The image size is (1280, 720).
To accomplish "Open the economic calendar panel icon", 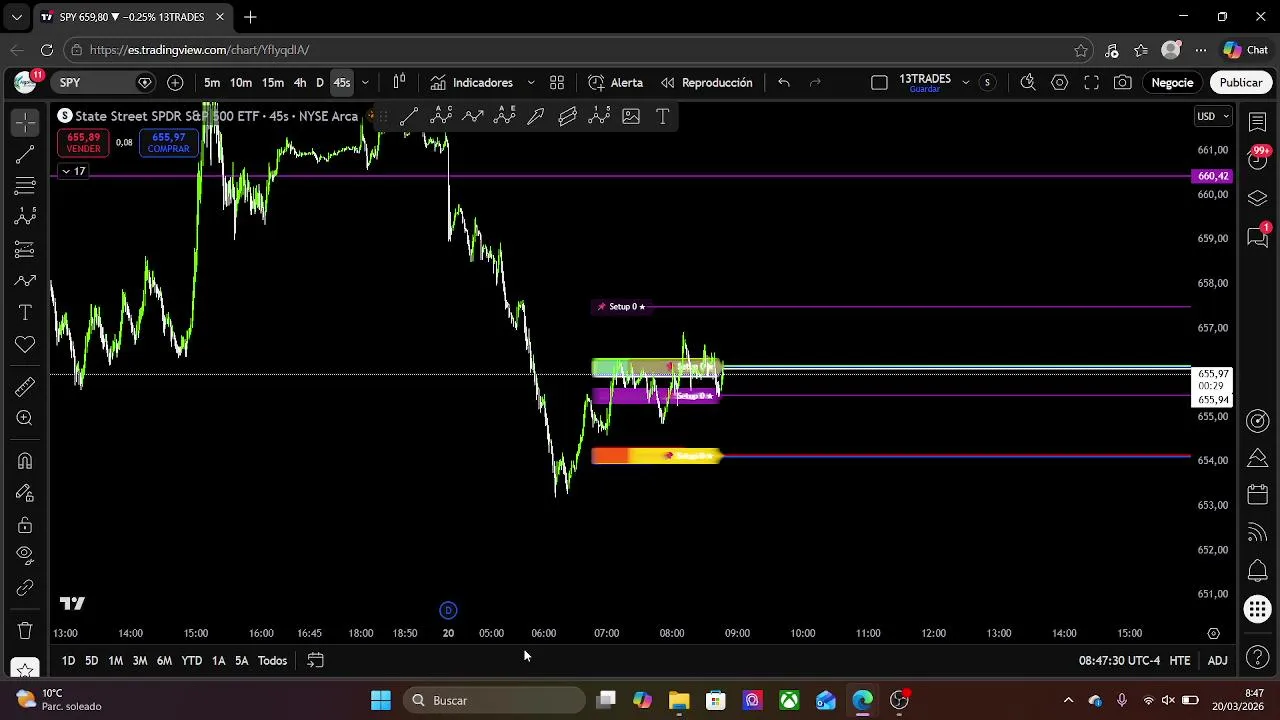I will 1258,495.
